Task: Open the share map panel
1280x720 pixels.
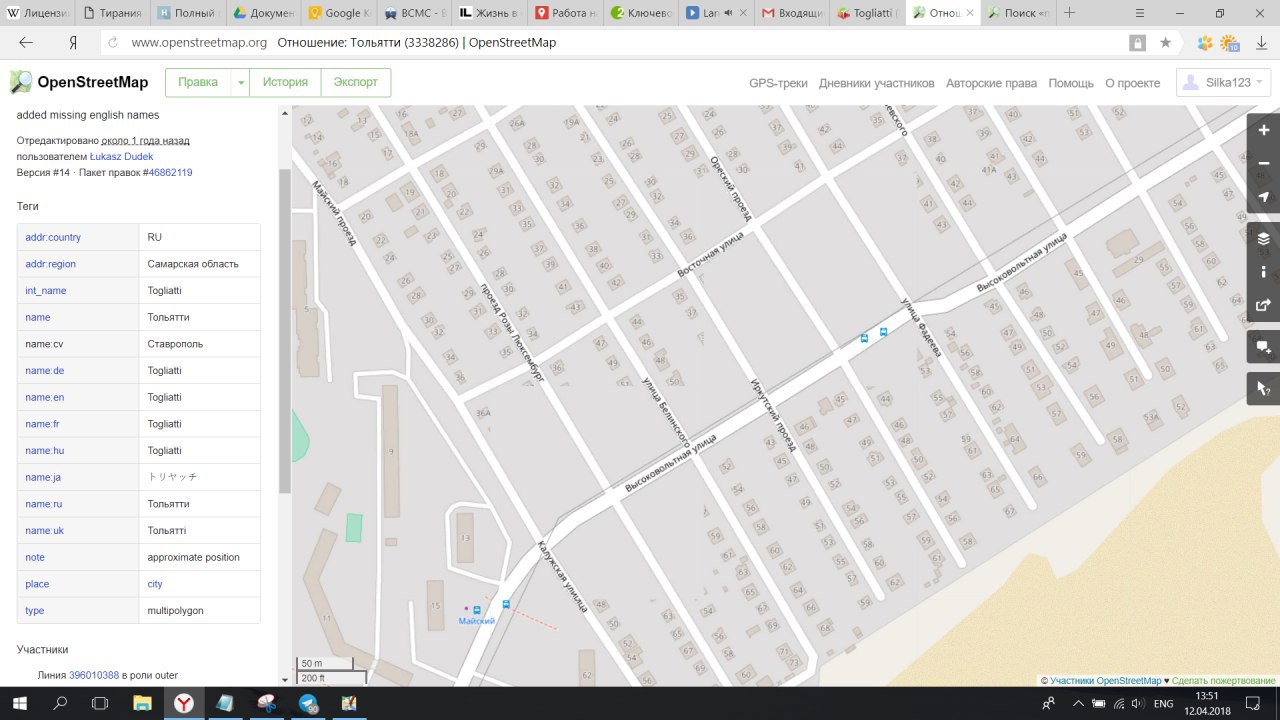Action: [x=1264, y=305]
